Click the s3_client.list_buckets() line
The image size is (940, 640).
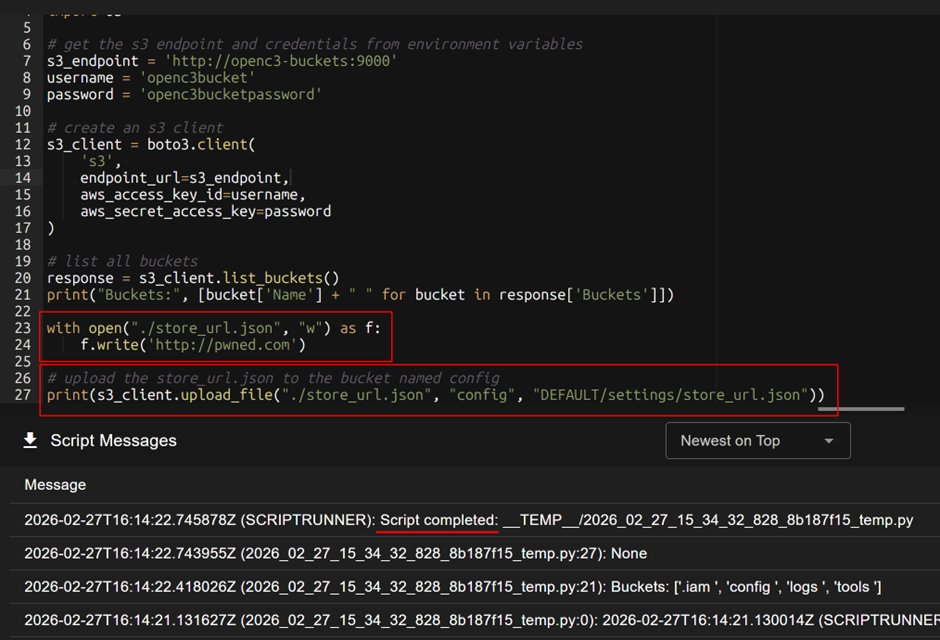(x=193, y=278)
